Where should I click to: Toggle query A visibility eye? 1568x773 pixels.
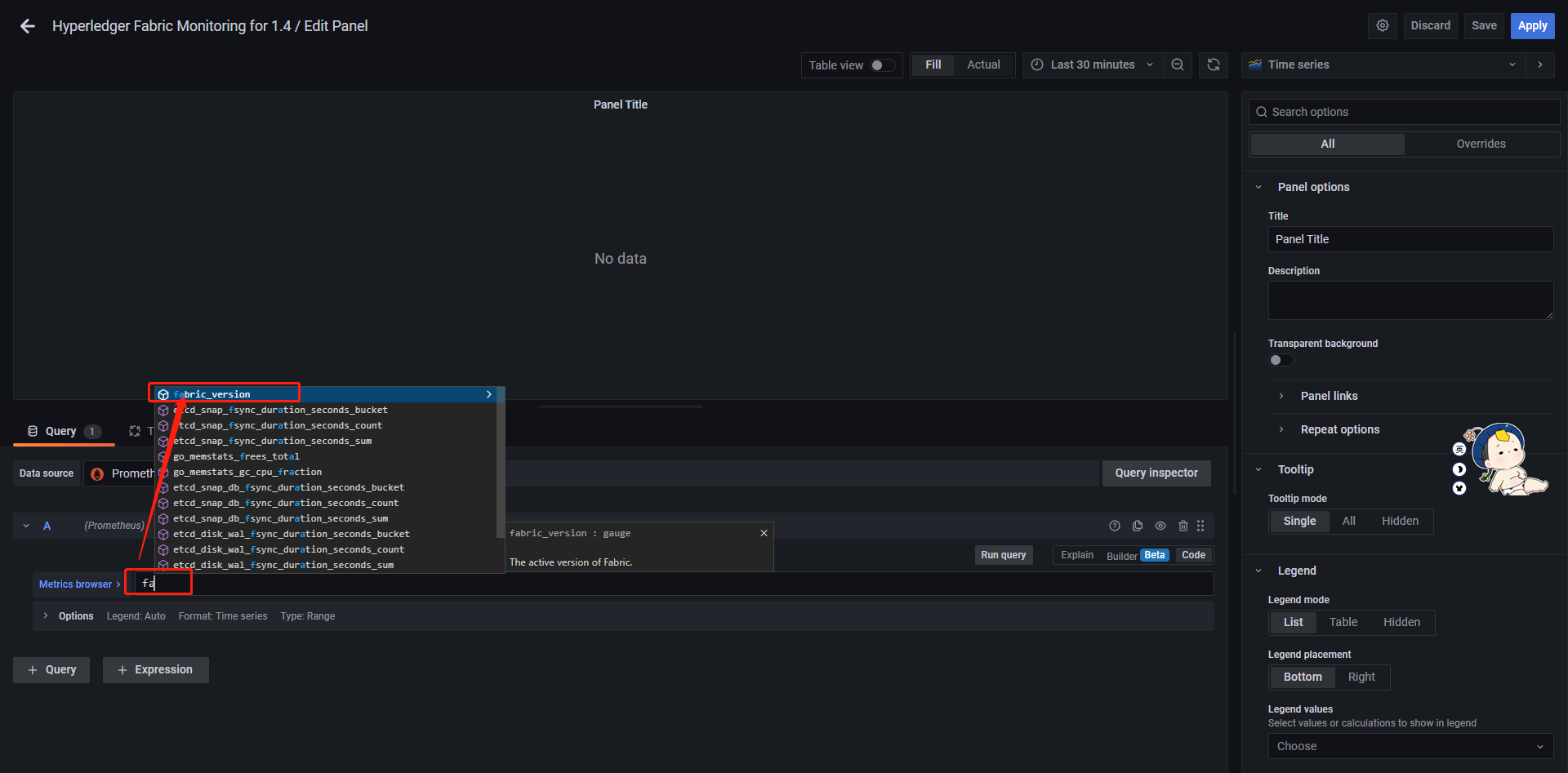(1160, 526)
